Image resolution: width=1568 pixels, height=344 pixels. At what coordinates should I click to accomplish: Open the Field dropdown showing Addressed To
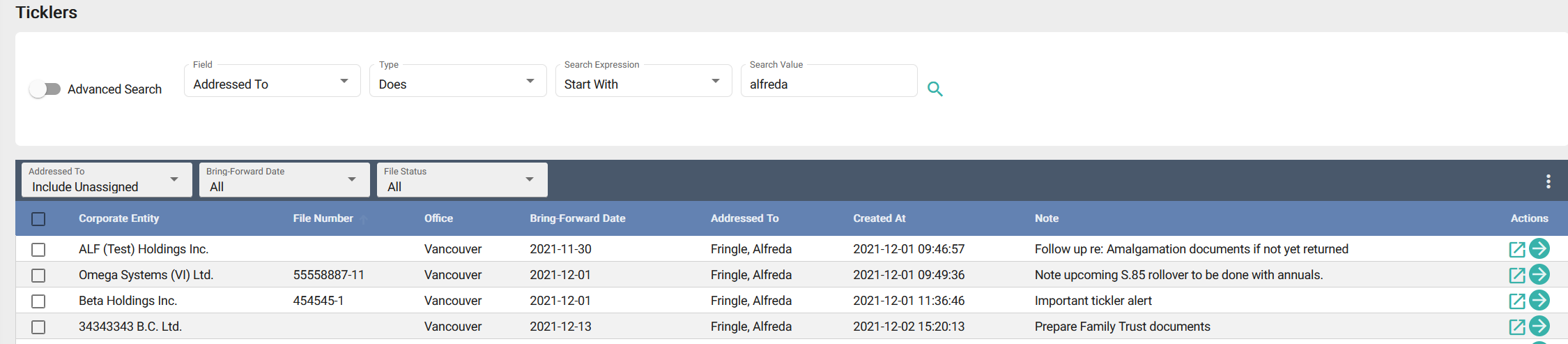click(x=272, y=84)
